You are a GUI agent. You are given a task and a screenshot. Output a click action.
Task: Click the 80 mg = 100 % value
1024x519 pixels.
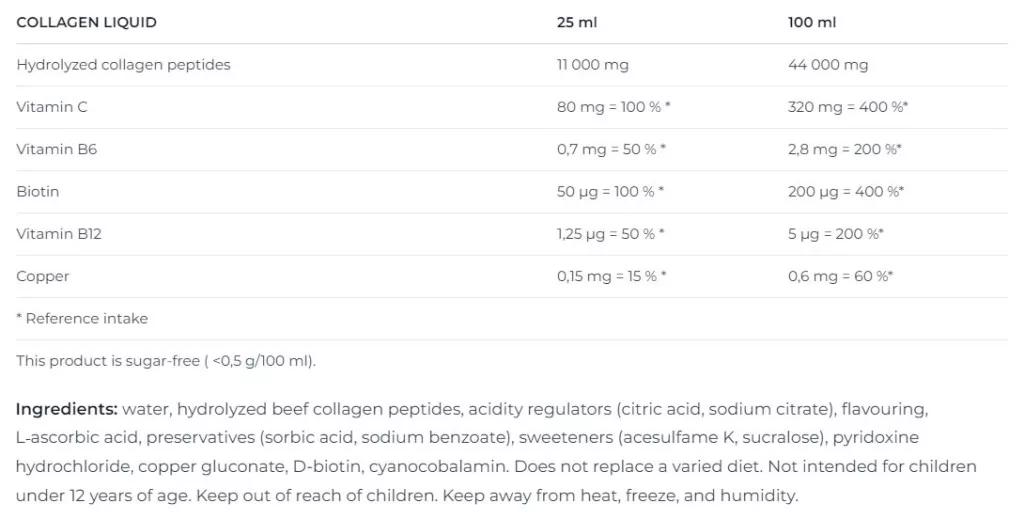coord(613,107)
